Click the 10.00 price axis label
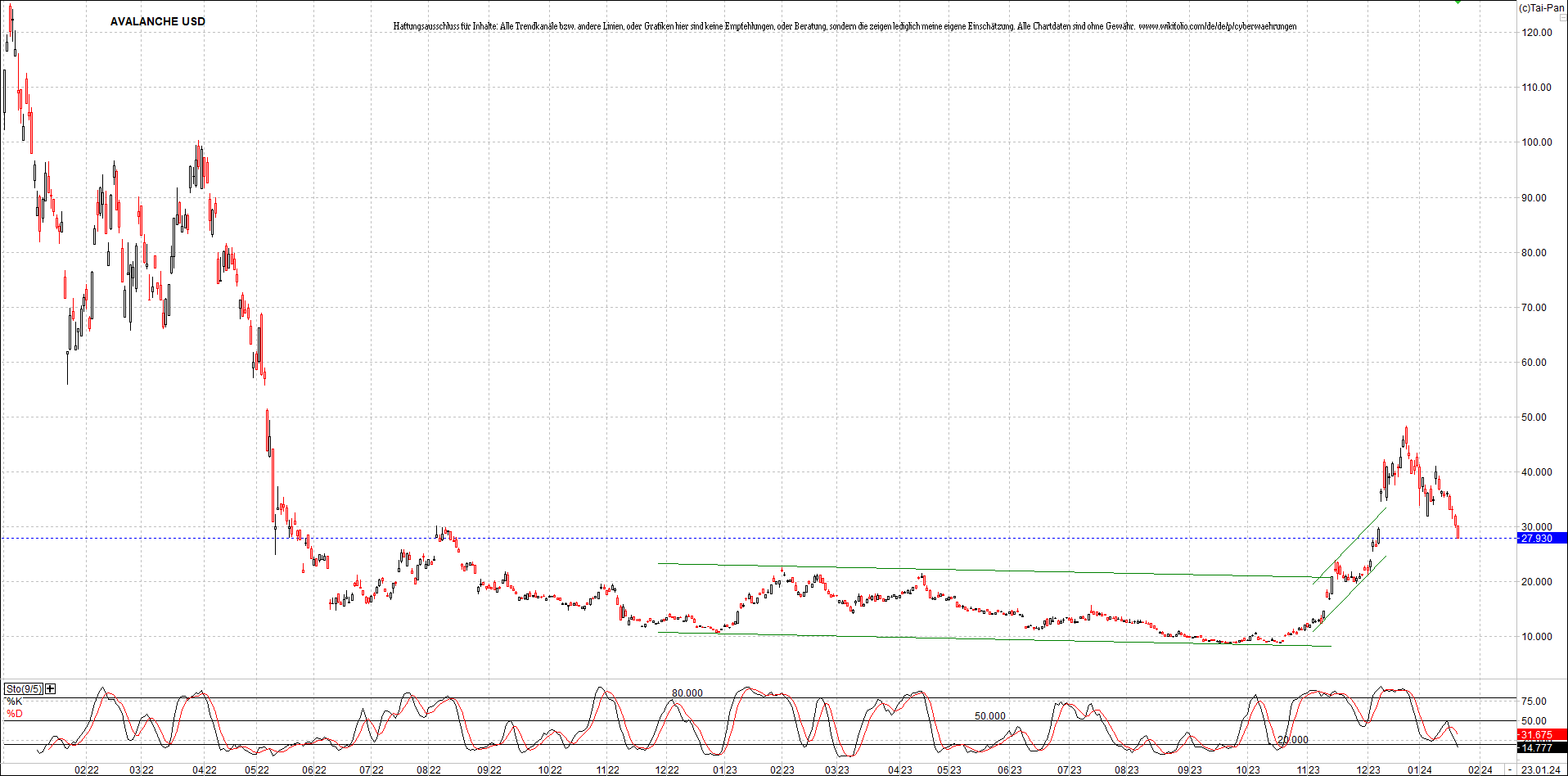The width and height of the screenshot is (1568, 776). [1536, 637]
